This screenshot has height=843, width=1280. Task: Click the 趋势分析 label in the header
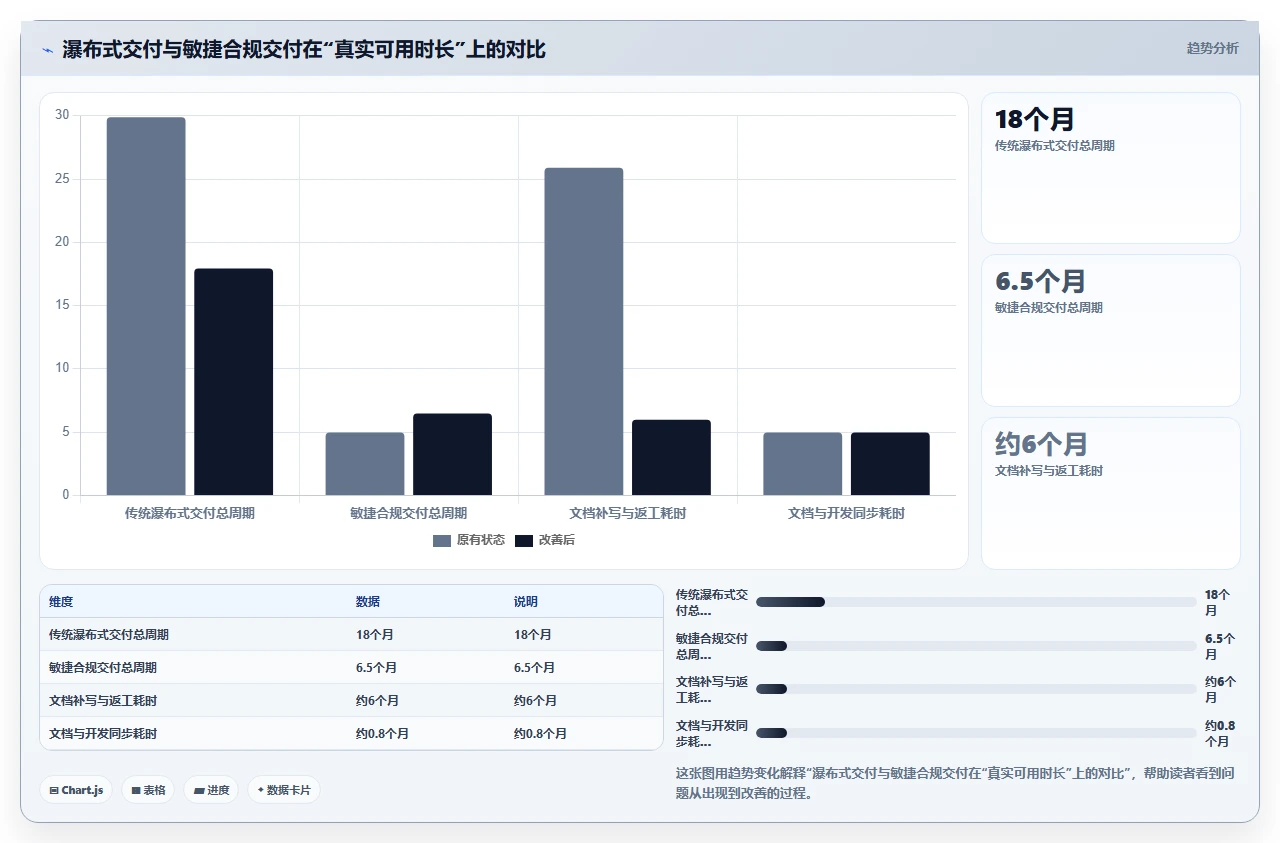[1212, 48]
